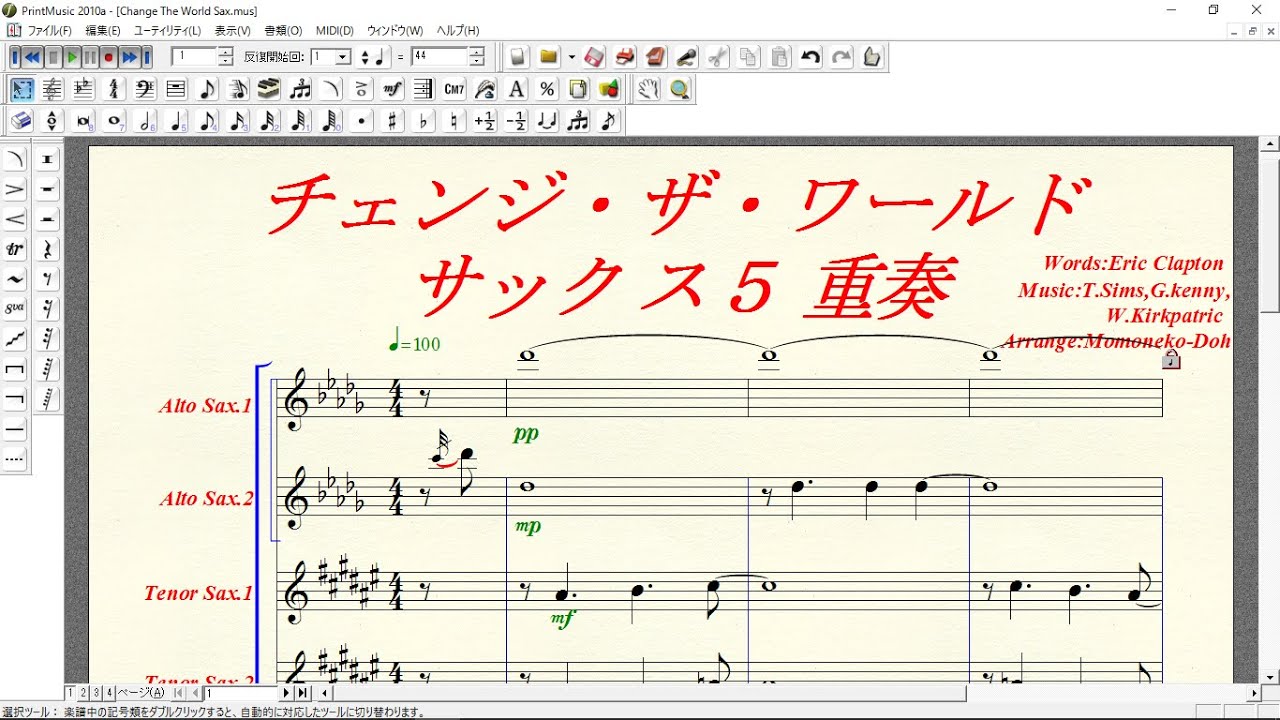Image resolution: width=1280 pixels, height=720 pixels.
Task: Pause playback
Action: [x=91, y=57]
